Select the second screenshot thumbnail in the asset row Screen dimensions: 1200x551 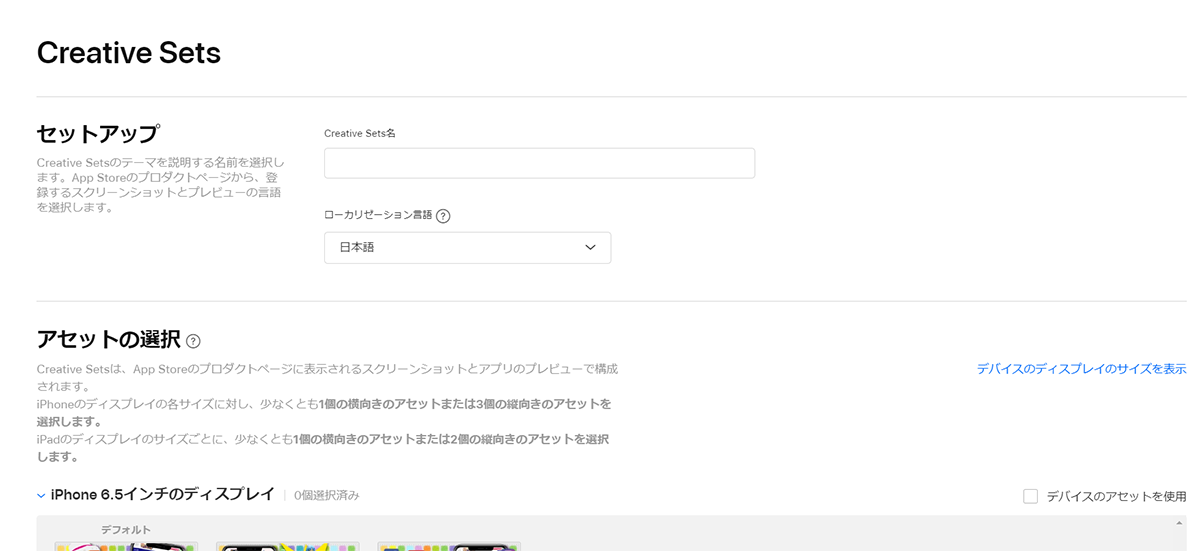[x=288, y=546]
